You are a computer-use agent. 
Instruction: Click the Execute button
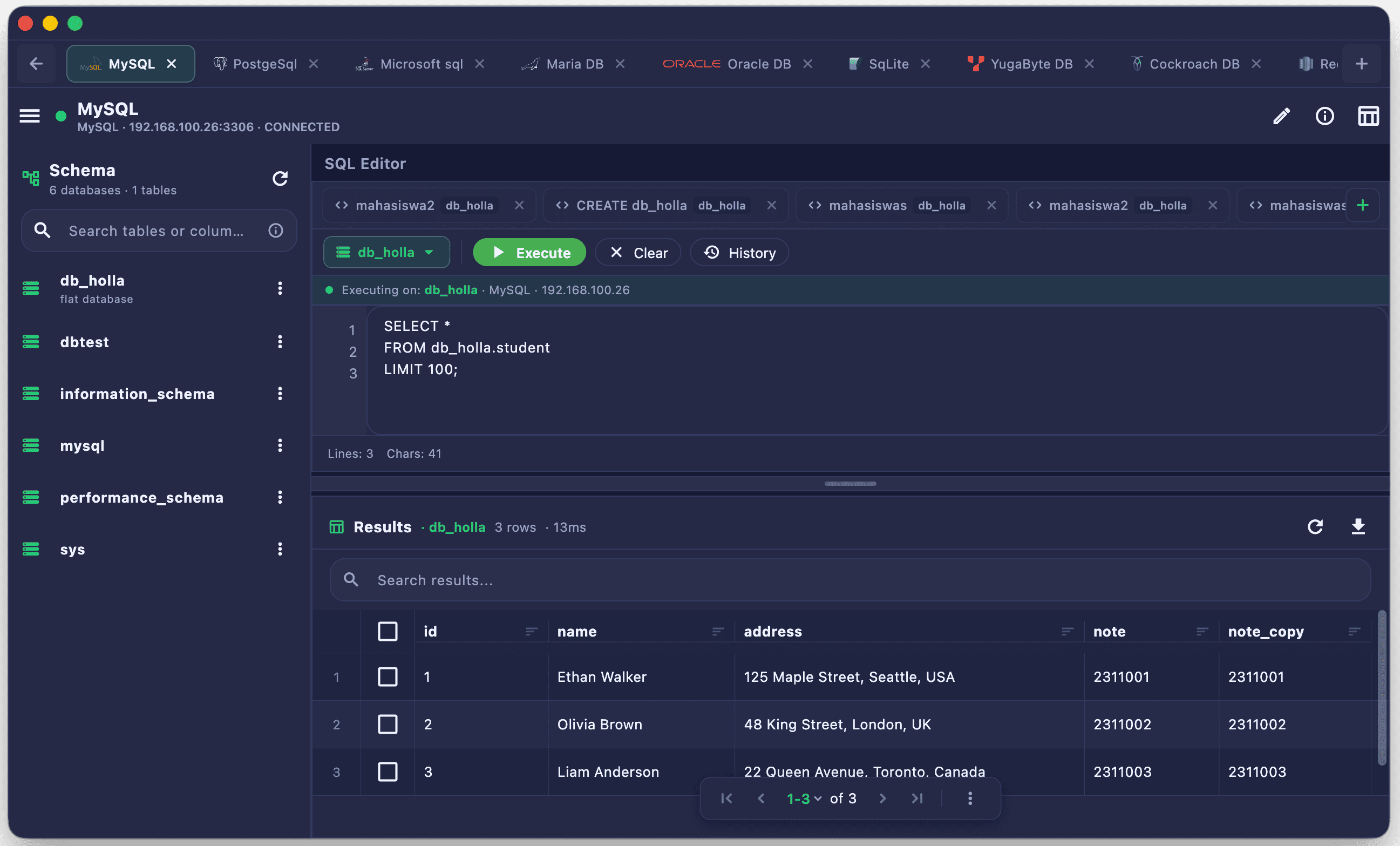529,253
